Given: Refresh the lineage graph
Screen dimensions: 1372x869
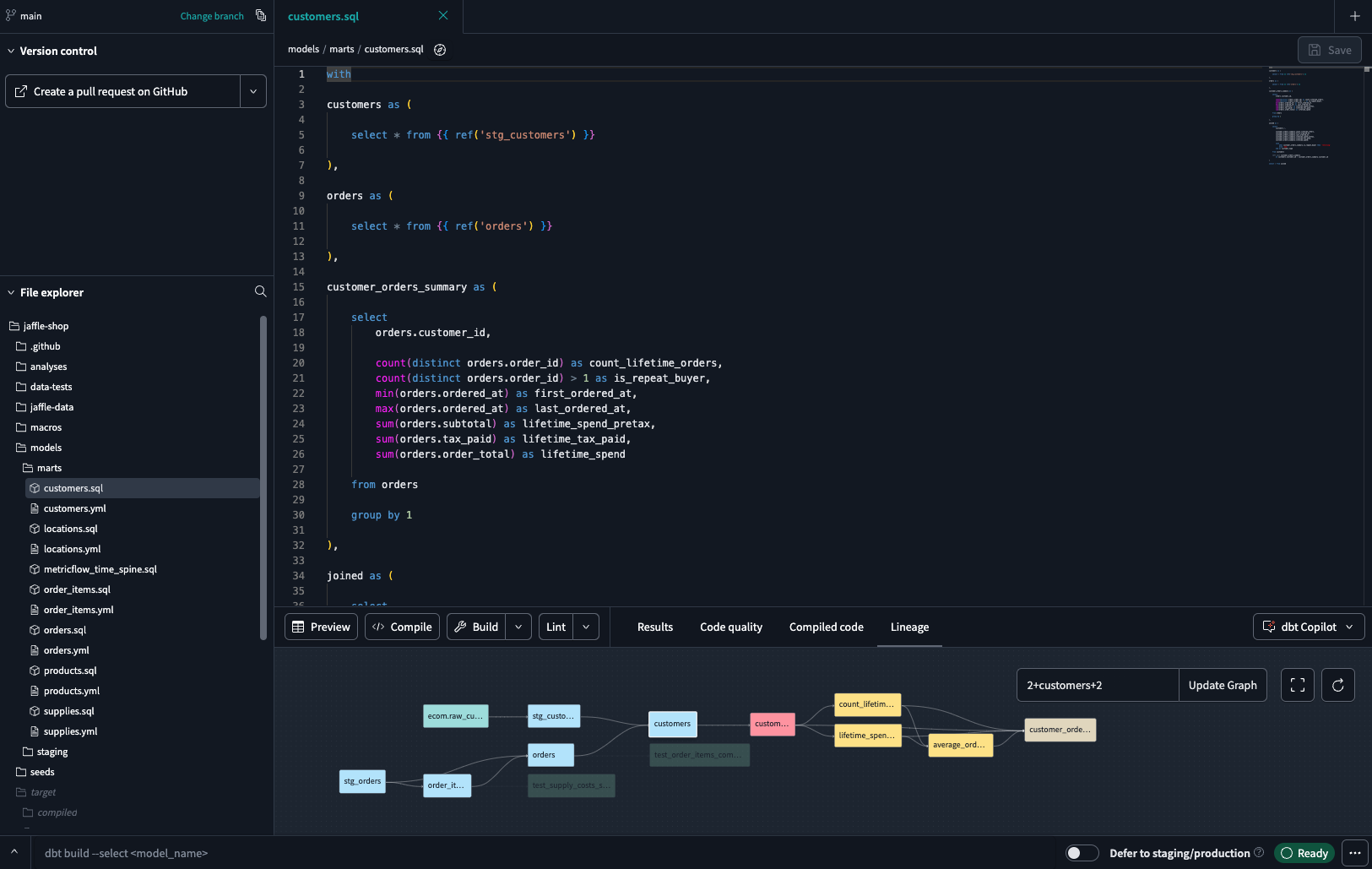Looking at the screenshot, I should pos(1337,685).
